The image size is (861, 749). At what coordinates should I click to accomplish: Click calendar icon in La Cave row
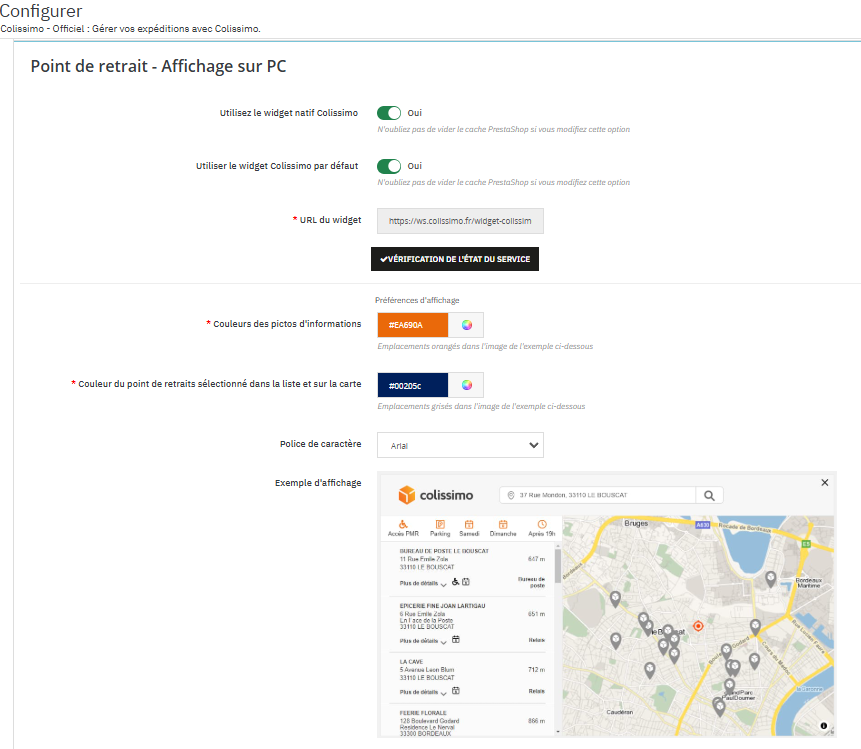click(x=456, y=691)
